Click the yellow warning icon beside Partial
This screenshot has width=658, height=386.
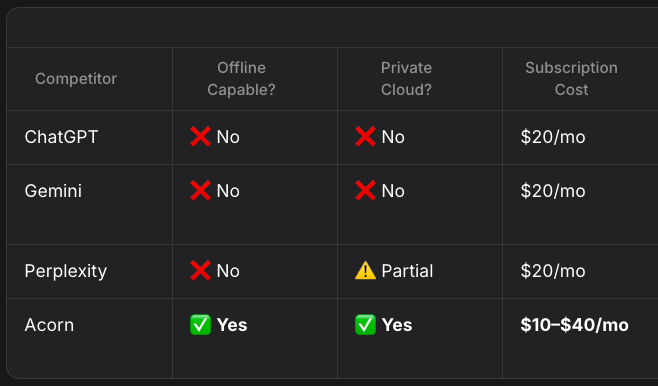[365, 271]
